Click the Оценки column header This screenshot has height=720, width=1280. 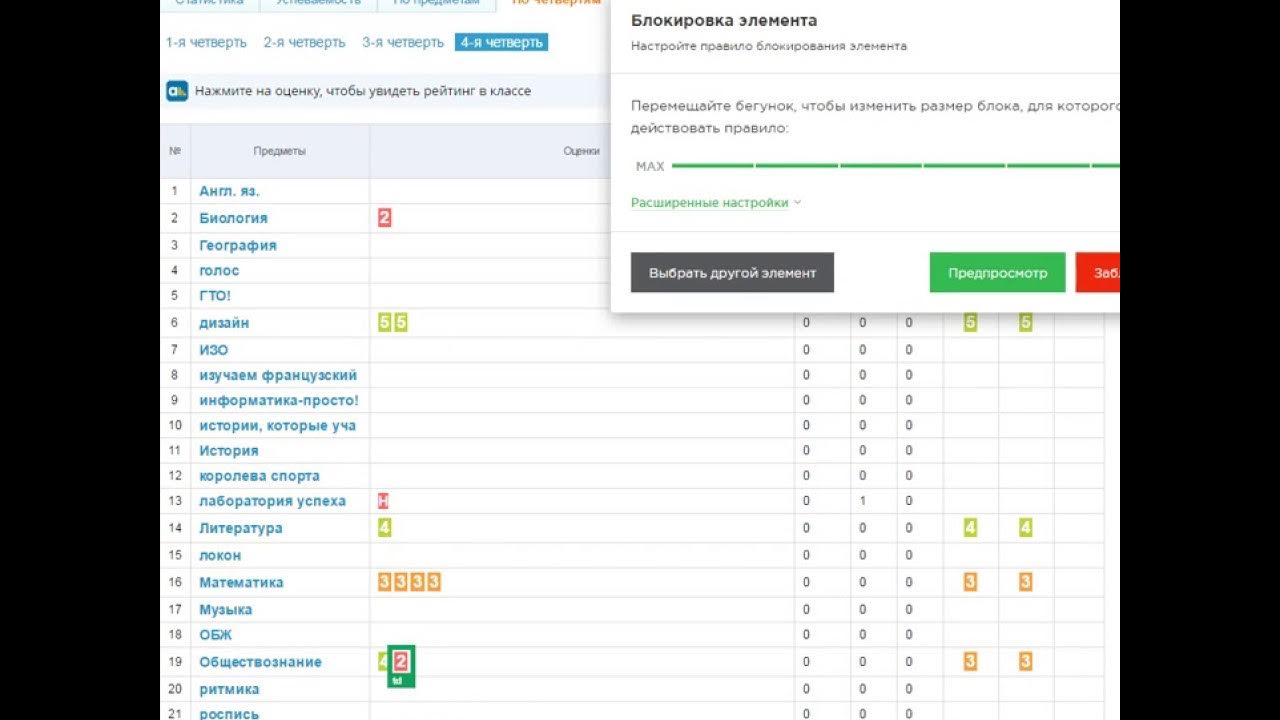tap(581, 151)
